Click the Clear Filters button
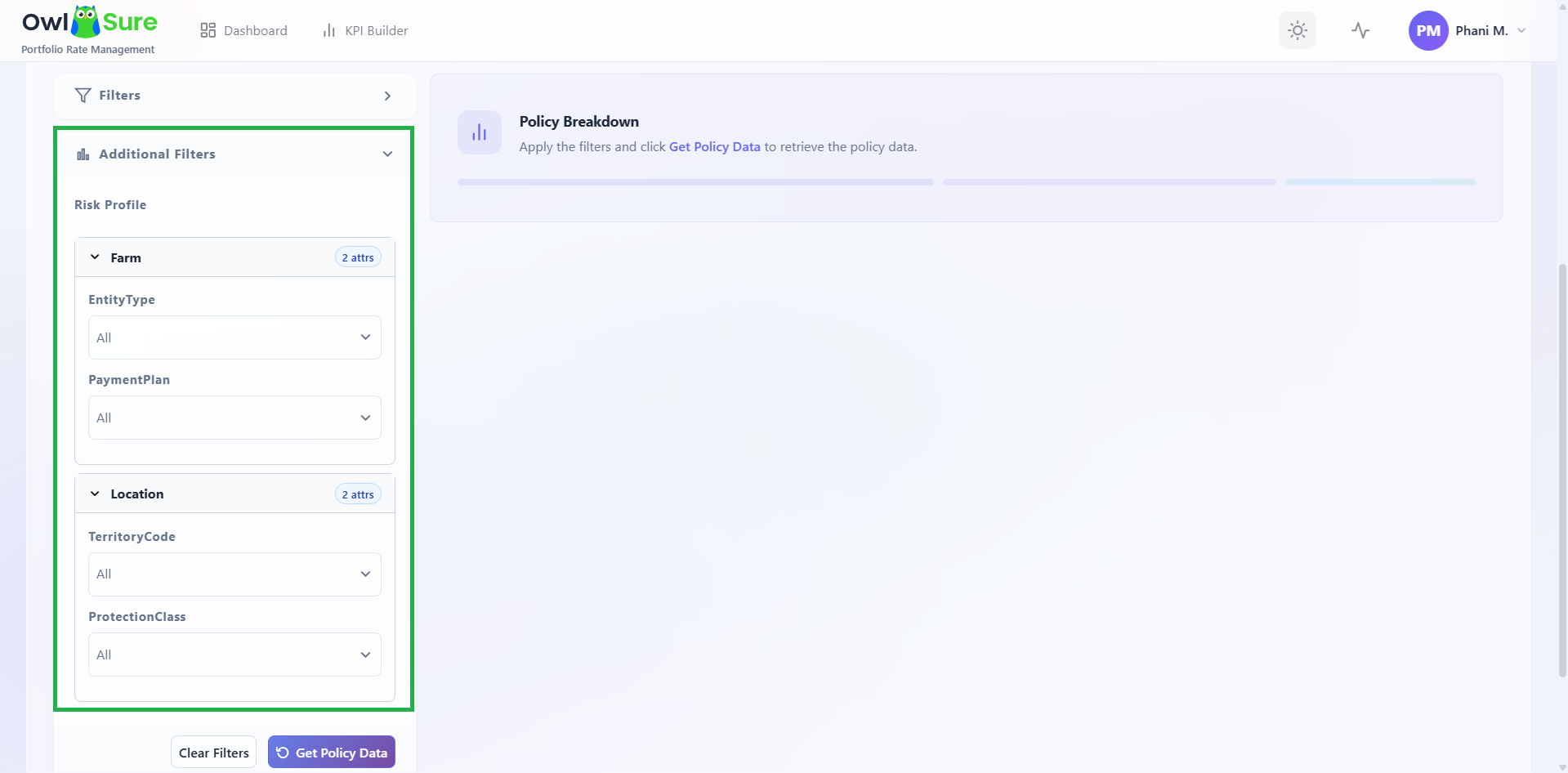This screenshot has height=773, width=1568. (x=213, y=753)
